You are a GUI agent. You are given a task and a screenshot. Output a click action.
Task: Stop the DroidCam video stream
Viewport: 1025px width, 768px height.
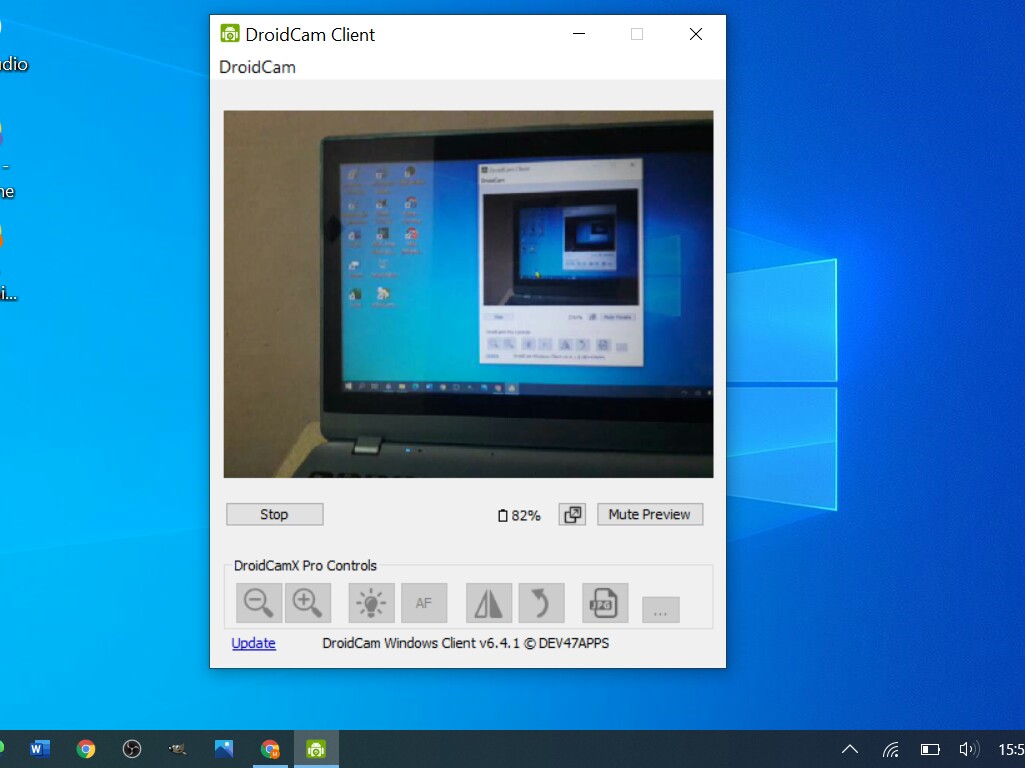275,514
